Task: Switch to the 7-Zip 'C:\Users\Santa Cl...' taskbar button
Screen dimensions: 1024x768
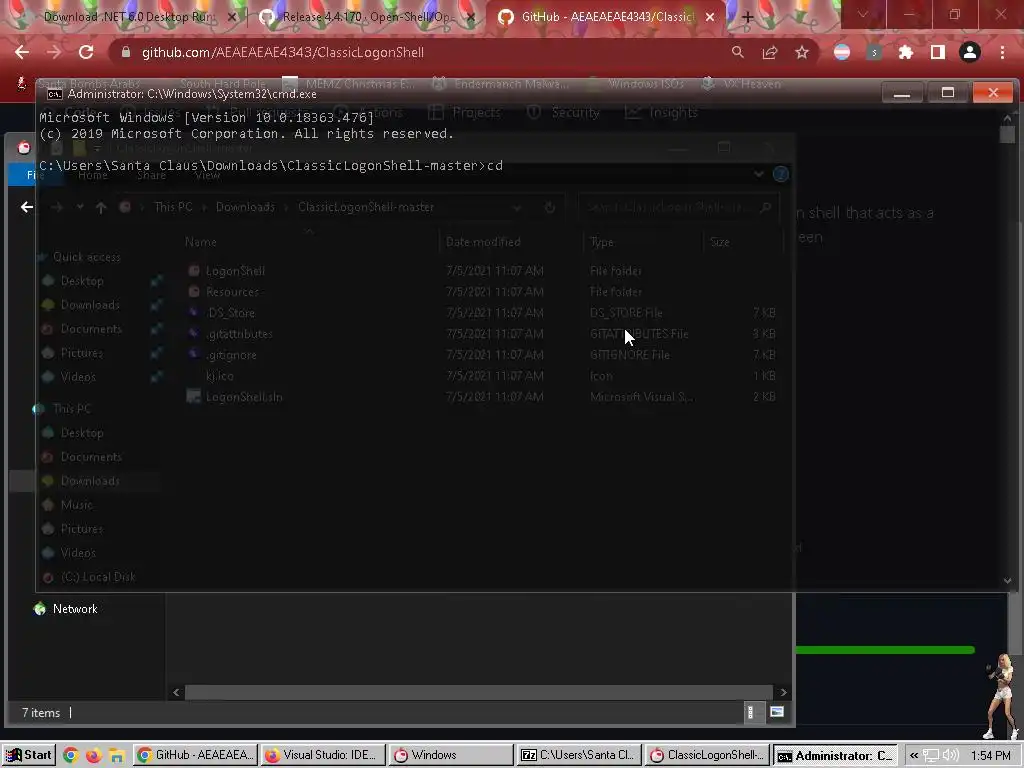Action: point(579,756)
